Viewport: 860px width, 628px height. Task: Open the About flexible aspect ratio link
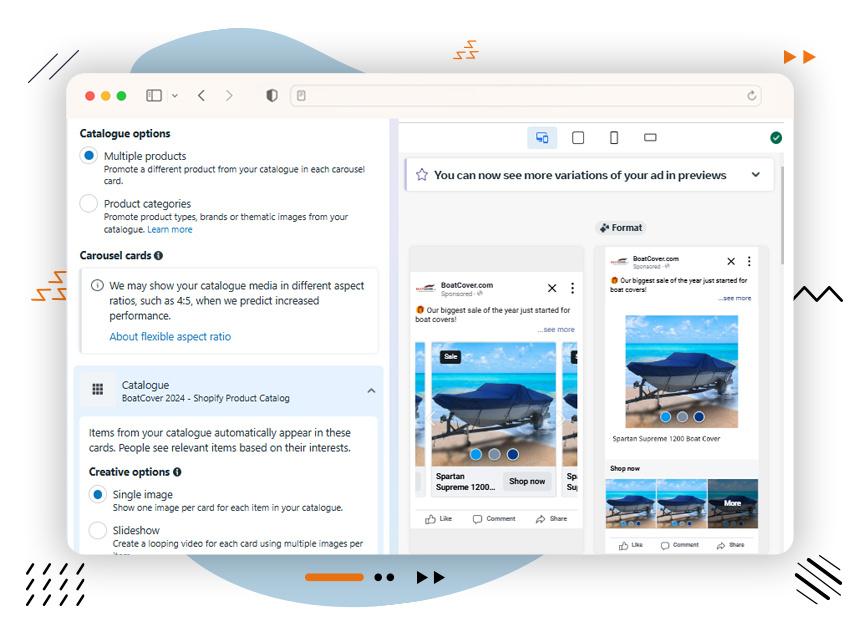pyautogui.click(x=170, y=337)
